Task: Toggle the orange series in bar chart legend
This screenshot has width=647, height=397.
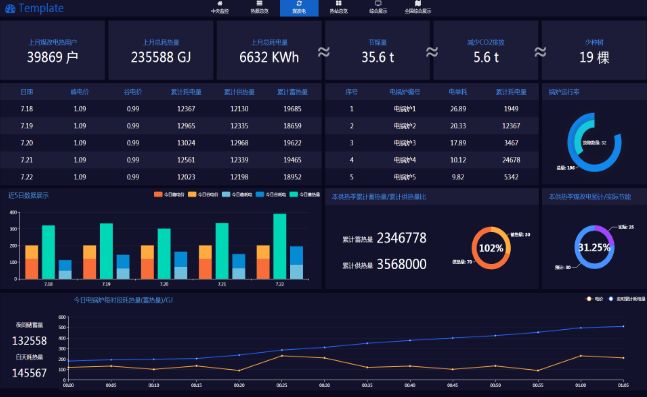Action: (x=169, y=194)
